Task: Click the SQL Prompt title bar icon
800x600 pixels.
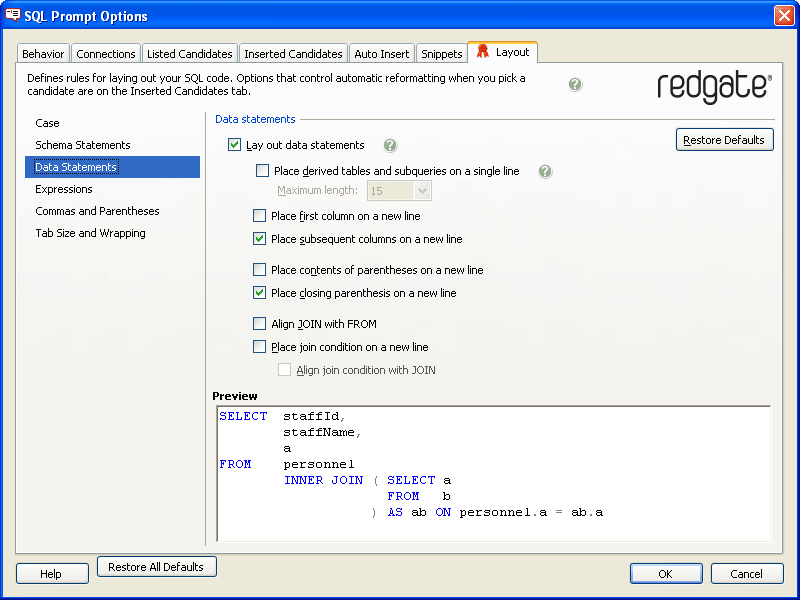Action: (13, 15)
